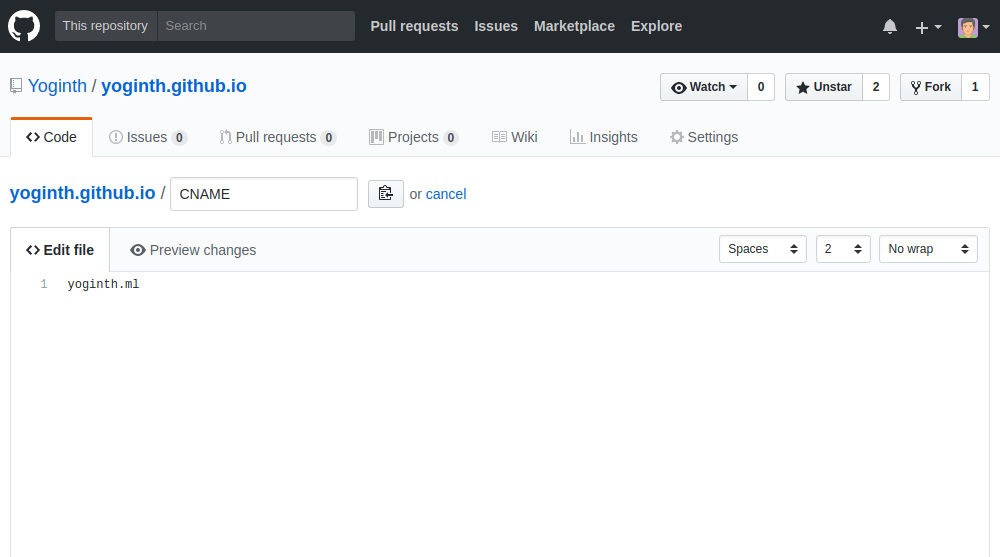Open the yoginth.github.io repository title link

click(173, 86)
